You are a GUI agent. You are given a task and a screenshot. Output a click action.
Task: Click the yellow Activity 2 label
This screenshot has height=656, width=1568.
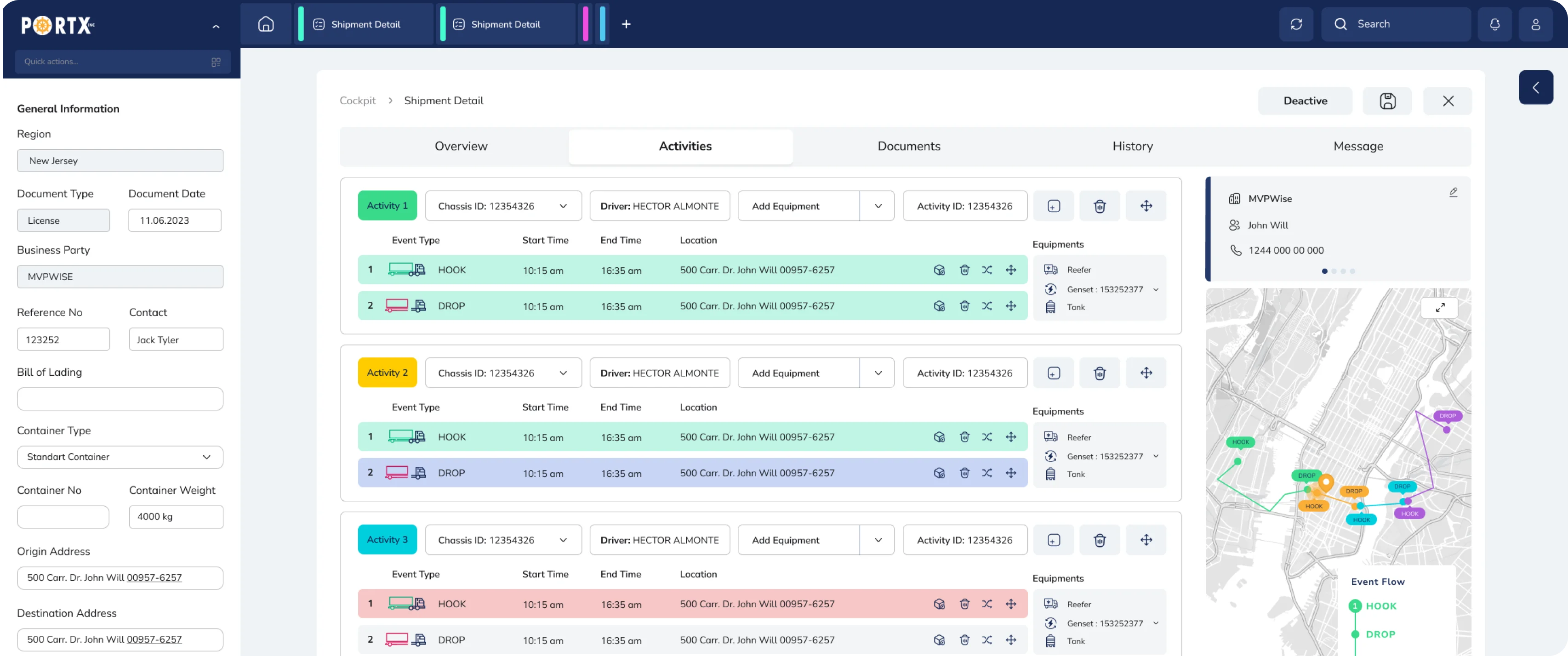click(387, 373)
